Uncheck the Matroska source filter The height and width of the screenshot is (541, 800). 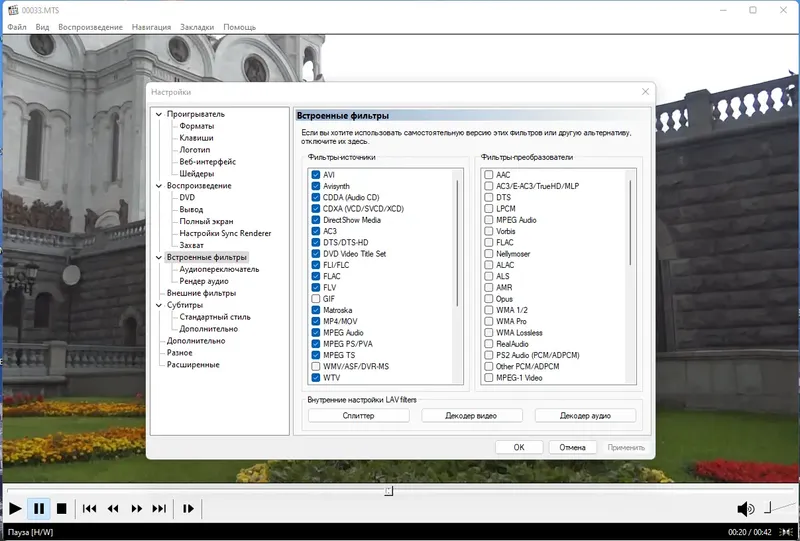tap(316, 310)
